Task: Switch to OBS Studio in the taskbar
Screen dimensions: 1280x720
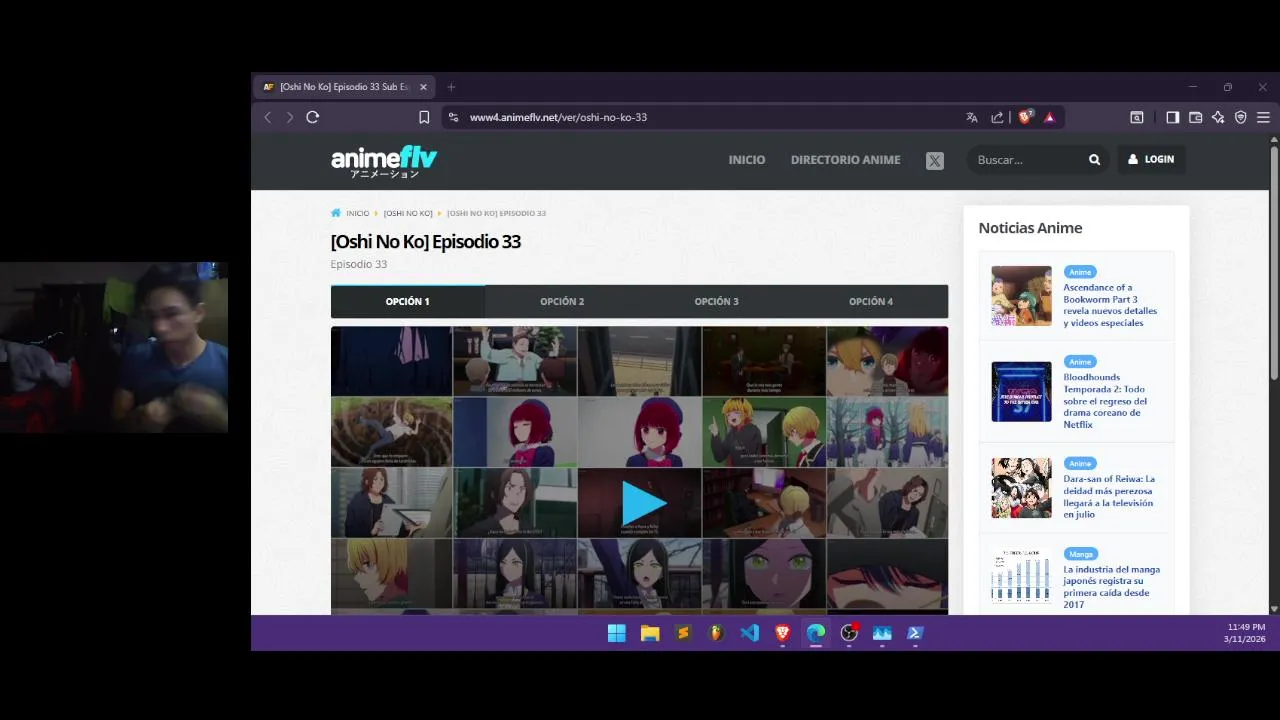Action: 849,633
